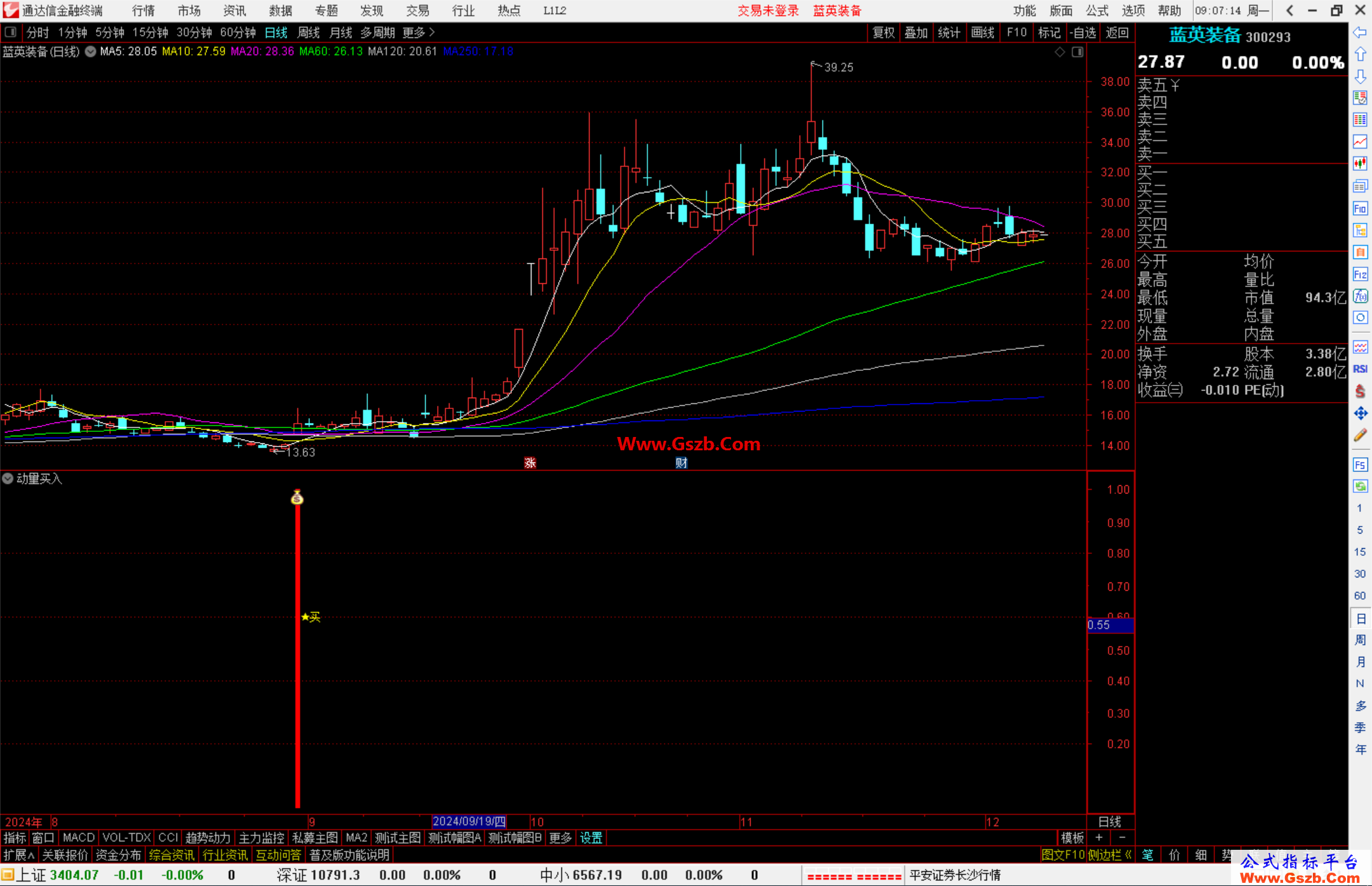Viewport: 1372px width, 886px height.
Task: Open the 市场 menu
Action: pyautogui.click(x=189, y=11)
